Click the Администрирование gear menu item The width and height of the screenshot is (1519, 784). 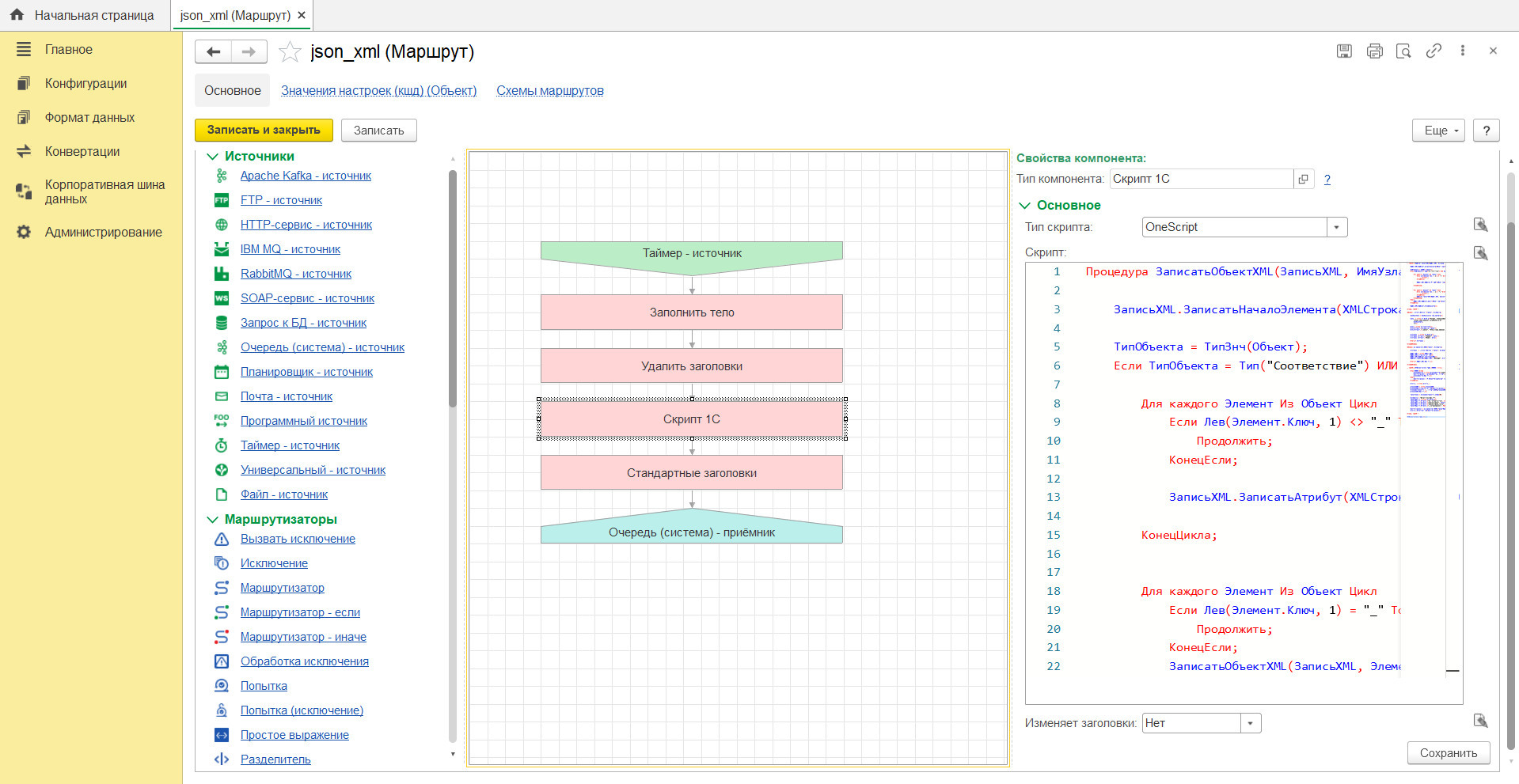pyautogui.click(x=103, y=233)
